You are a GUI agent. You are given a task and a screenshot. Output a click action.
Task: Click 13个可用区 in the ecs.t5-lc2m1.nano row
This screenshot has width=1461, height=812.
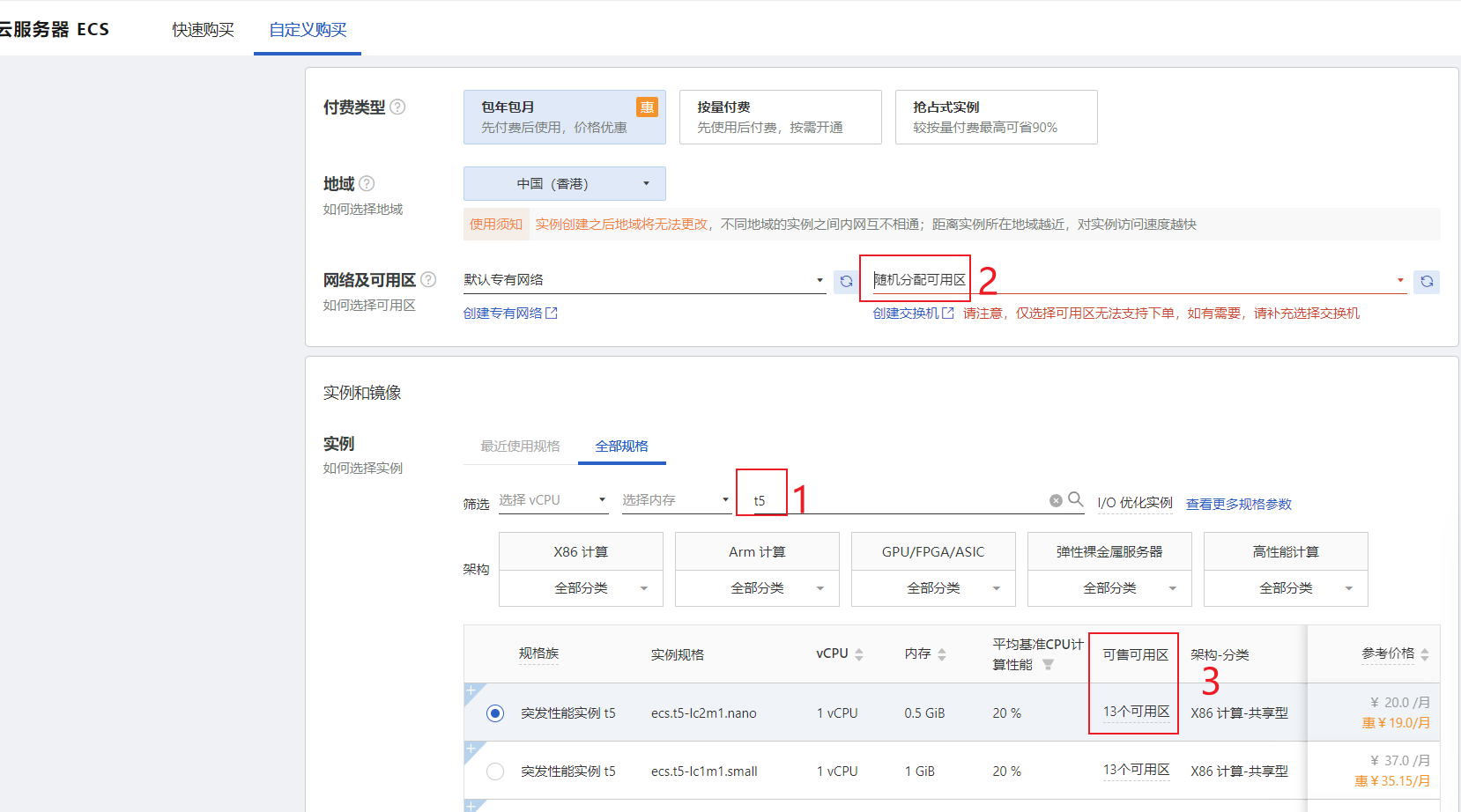pos(1137,712)
